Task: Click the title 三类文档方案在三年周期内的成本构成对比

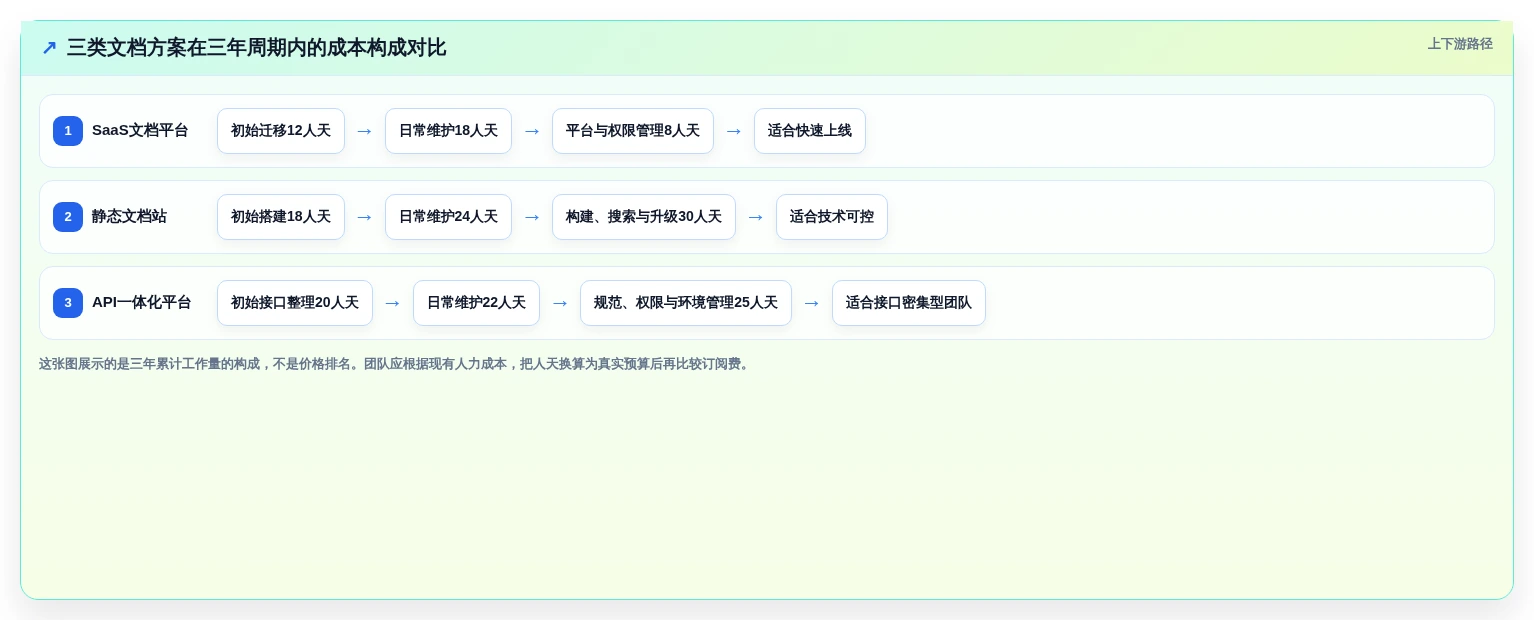Action: (256, 48)
